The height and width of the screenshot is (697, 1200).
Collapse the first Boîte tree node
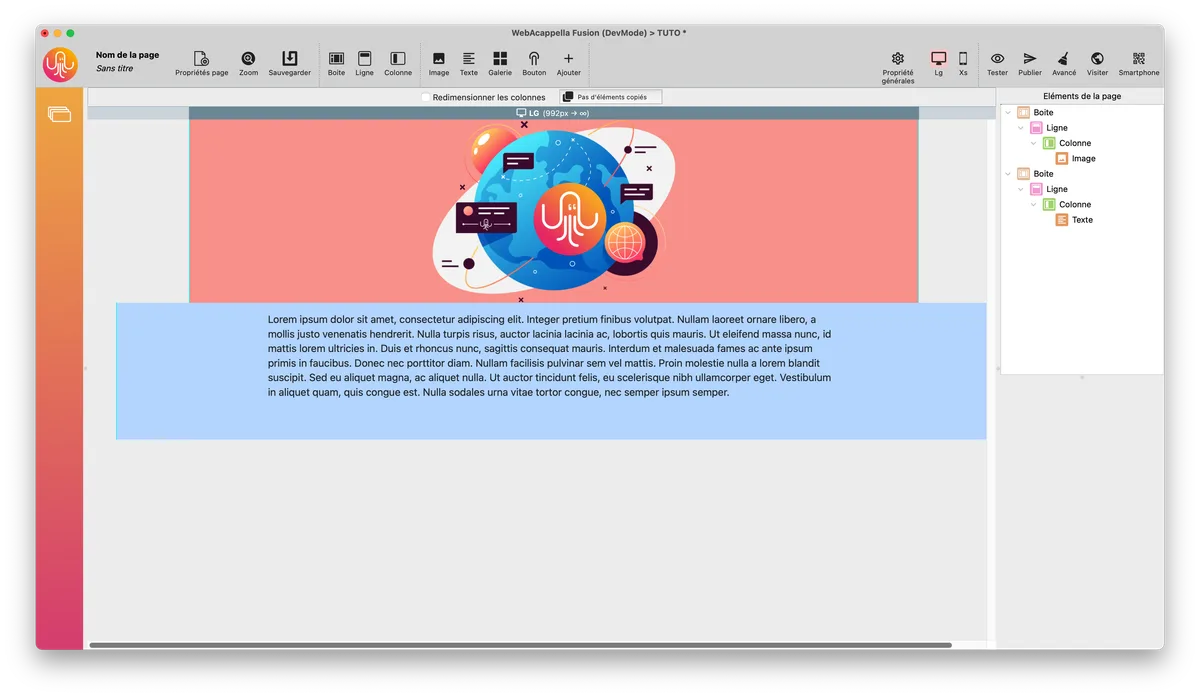click(x=1008, y=113)
